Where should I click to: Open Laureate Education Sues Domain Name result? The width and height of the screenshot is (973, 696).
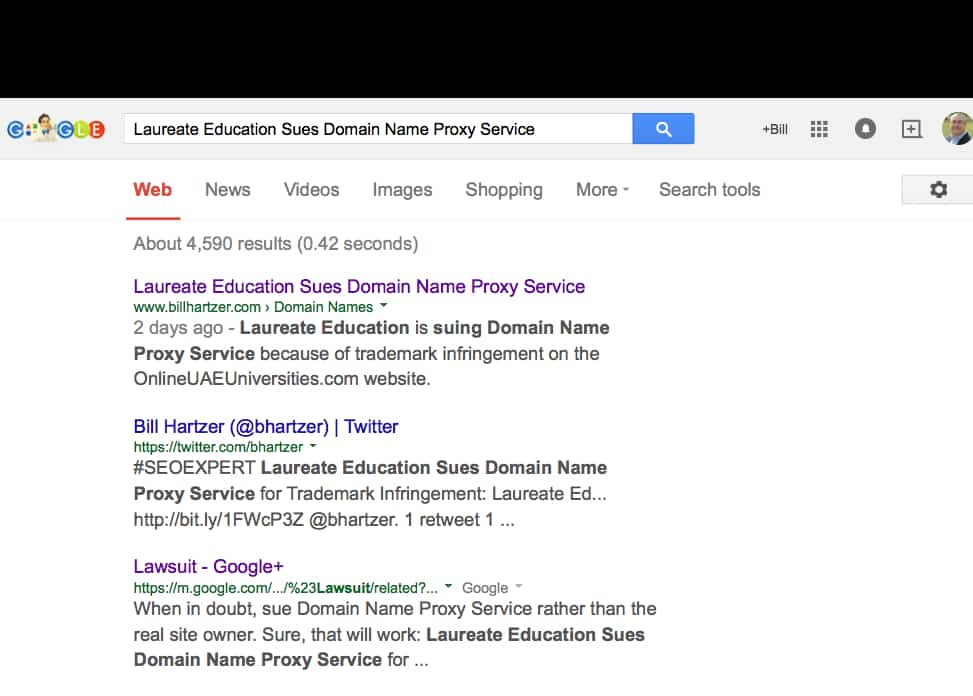[x=359, y=286]
